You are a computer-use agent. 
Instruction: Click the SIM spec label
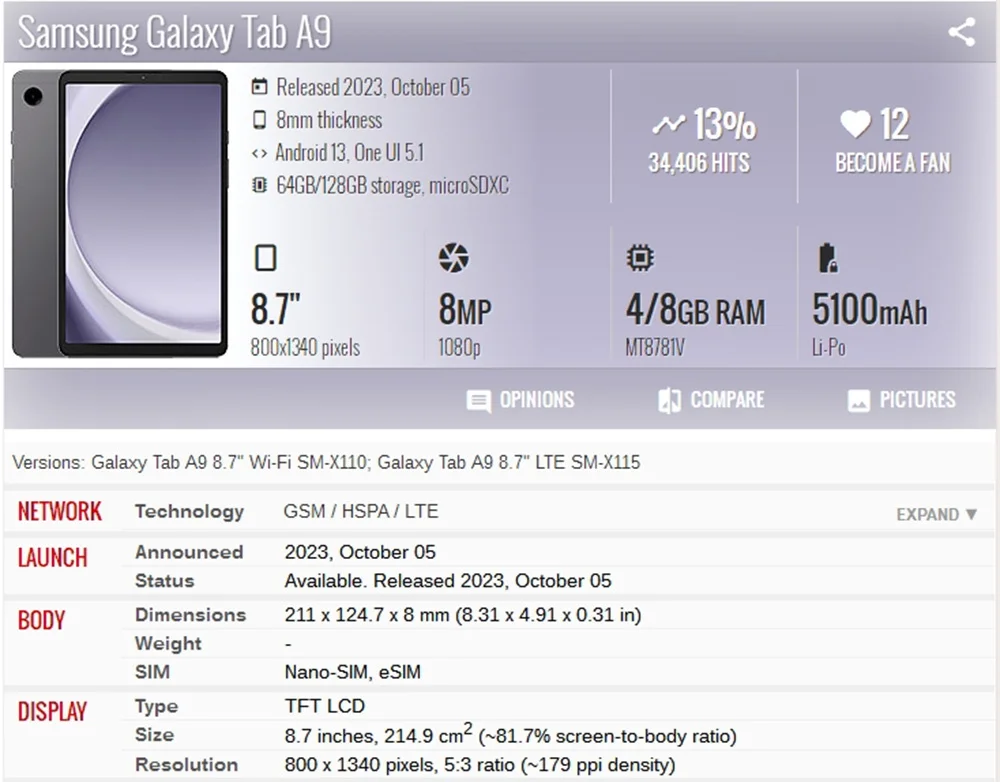pos(152,672)
